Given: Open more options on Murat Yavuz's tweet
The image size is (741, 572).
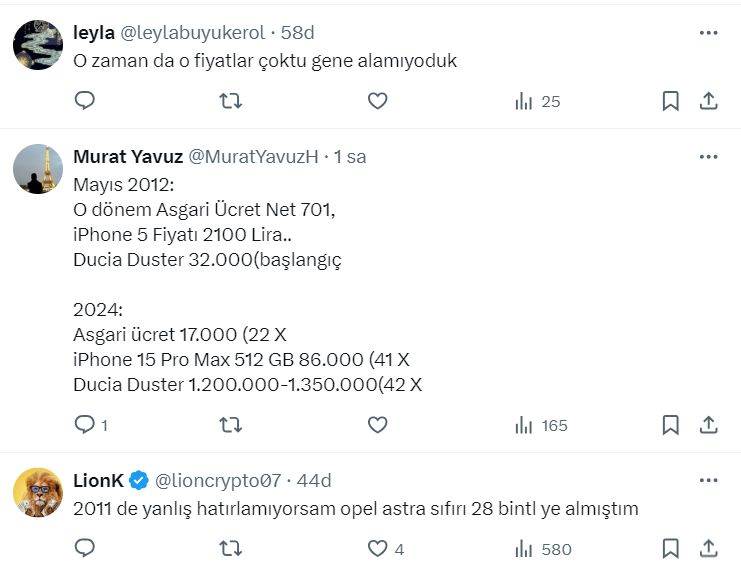Looking at the screenshot, I should point(708,157).
